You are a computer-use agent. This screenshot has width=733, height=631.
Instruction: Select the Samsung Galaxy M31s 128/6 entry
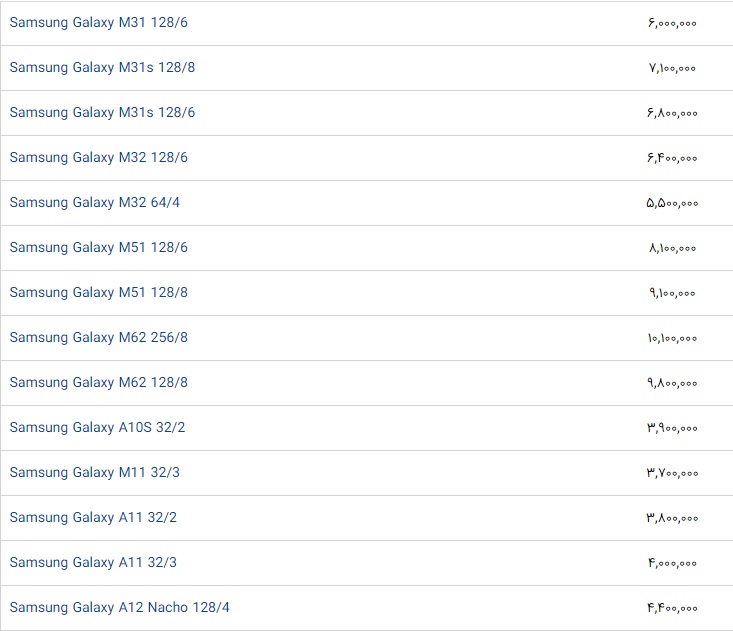(102, 112)
